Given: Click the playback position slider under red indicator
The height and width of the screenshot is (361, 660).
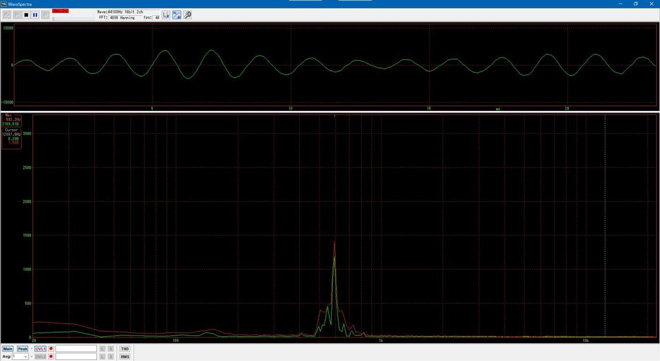Looking at the screenshot, I should pyautogui.click(x=73, y=18).
